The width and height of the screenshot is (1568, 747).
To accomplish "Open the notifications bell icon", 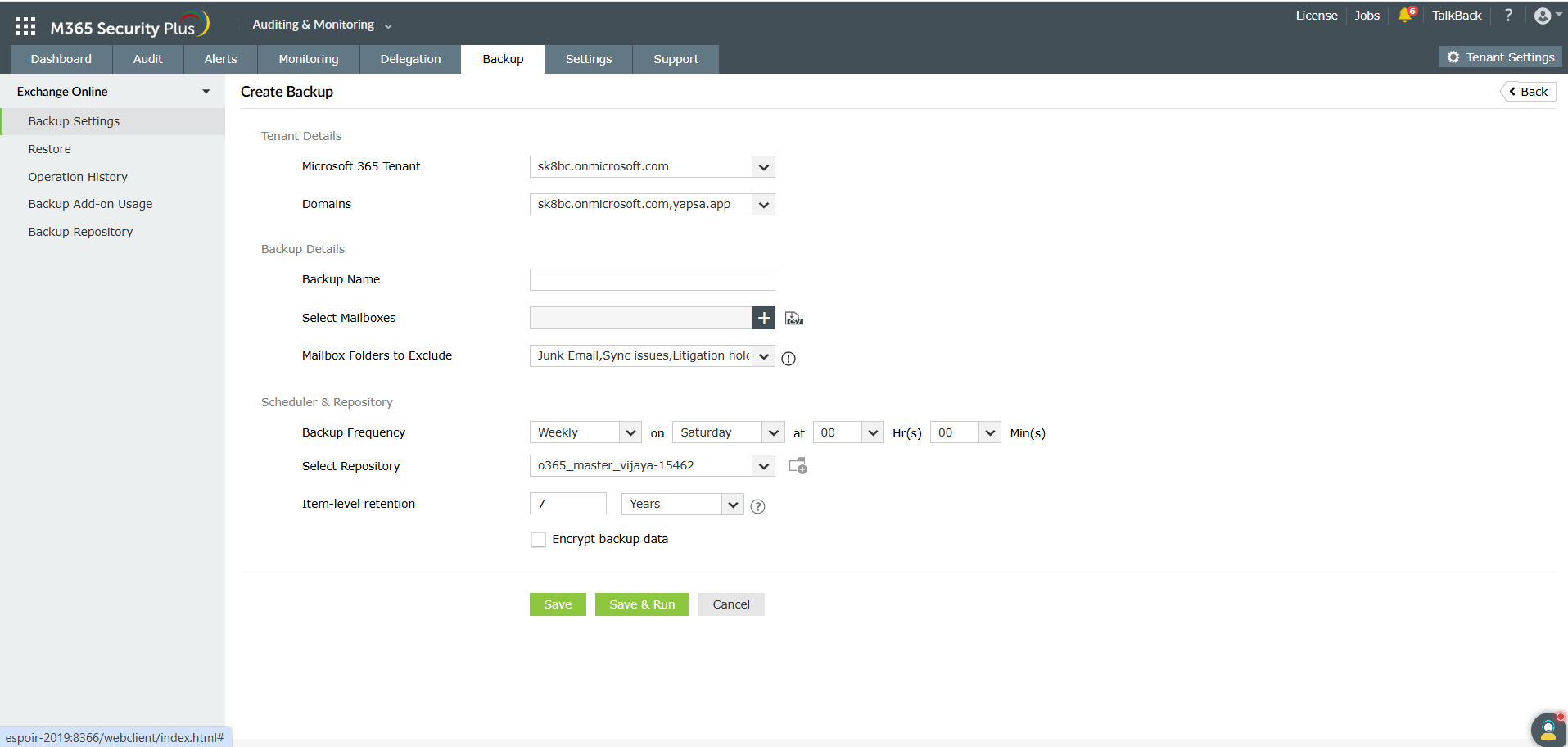I will coord(1406,15).
